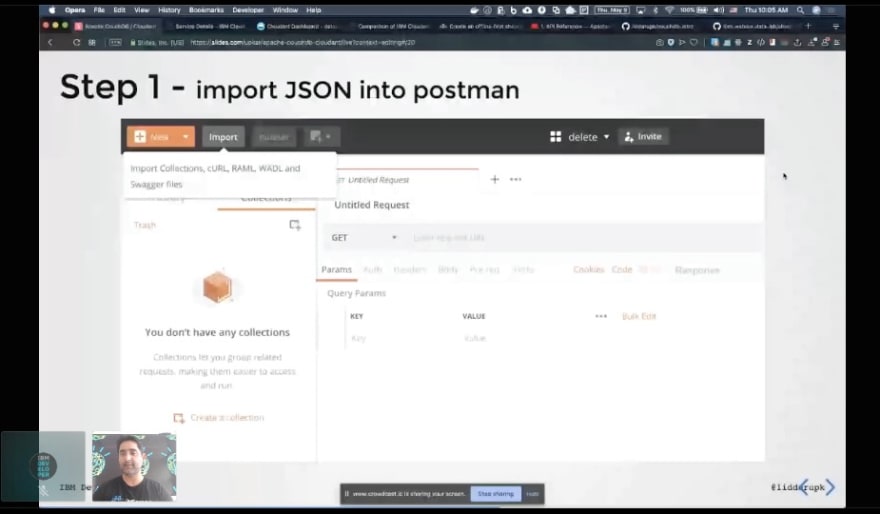The height and width of the screenshot is (514, 880).
Task: Open the Developer menu
Action: pyautogui.click(x=248, y=10)
